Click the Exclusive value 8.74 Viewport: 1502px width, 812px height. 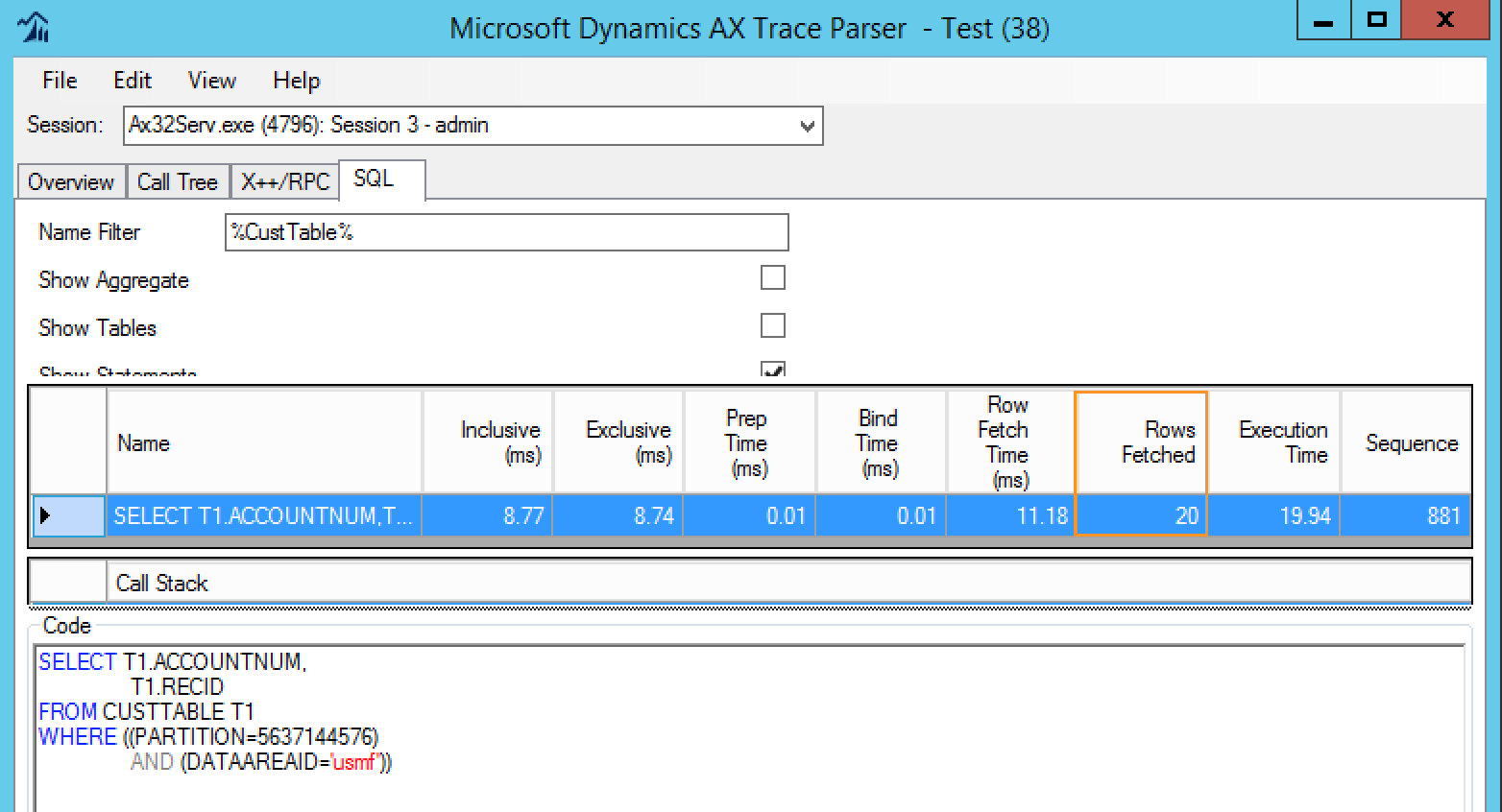click(618, 515)
